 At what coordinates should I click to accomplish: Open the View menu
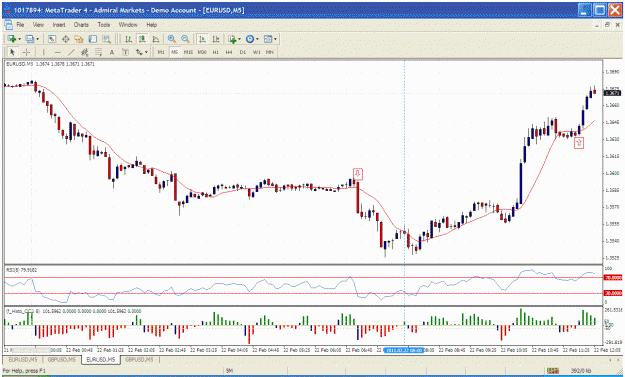point(38,25)
